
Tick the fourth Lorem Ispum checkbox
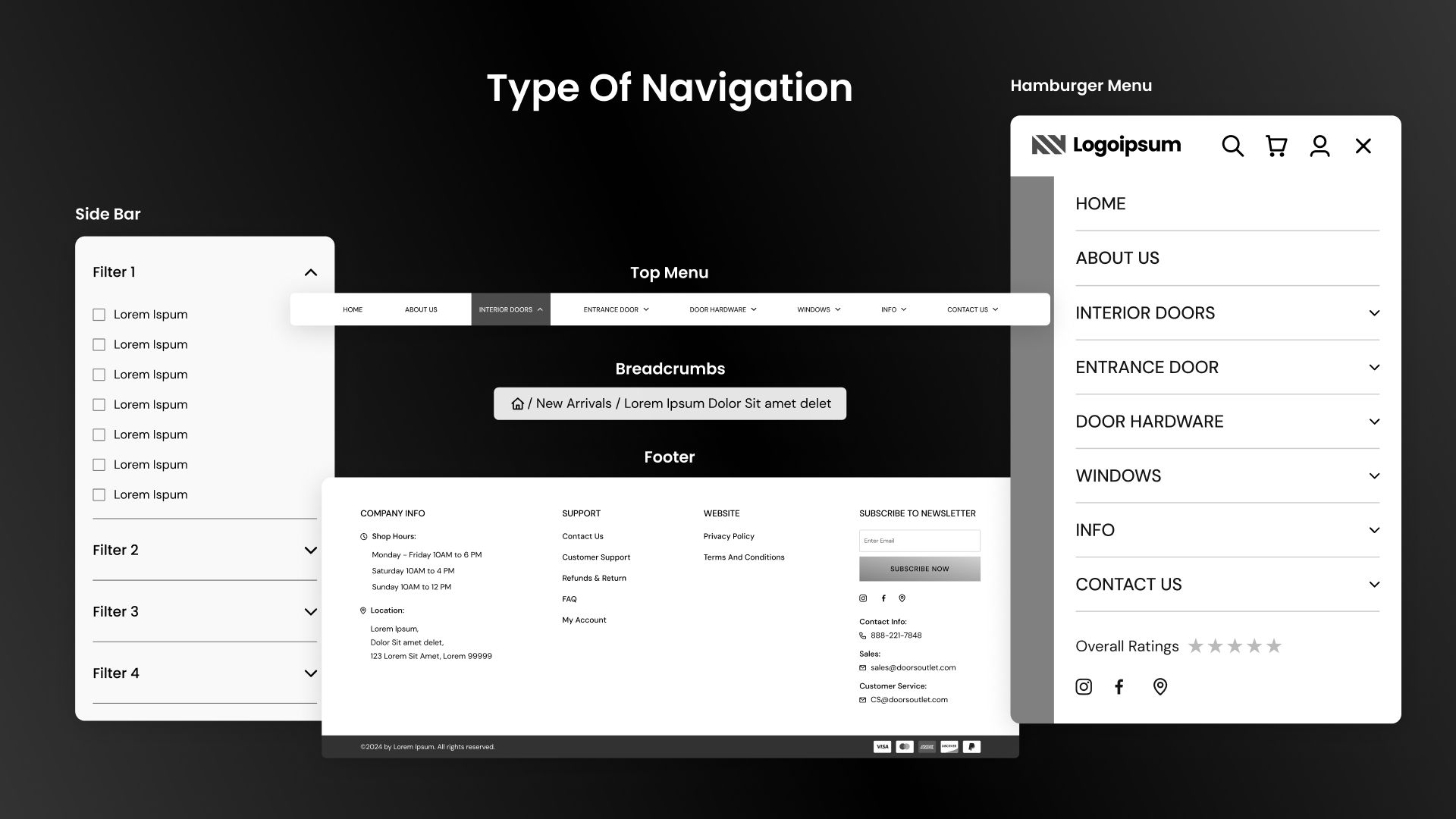point(99,405)
